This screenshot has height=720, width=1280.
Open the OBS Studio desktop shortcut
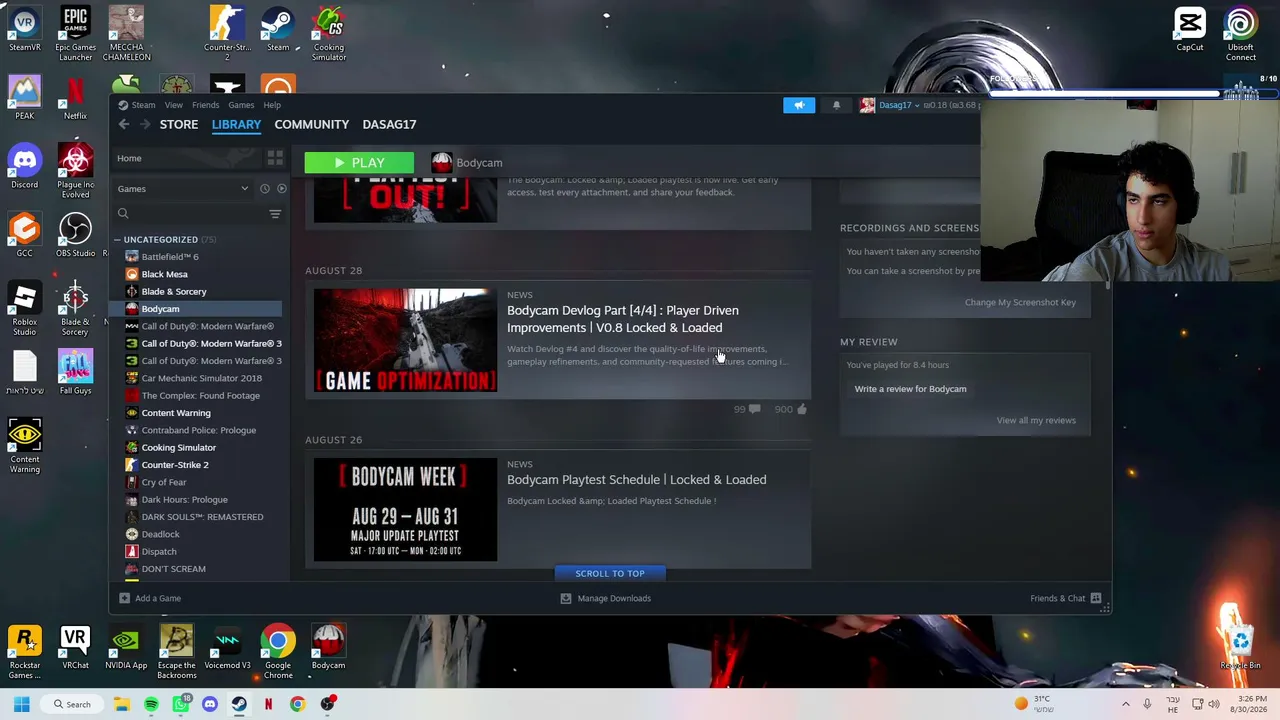click(75, 235)
